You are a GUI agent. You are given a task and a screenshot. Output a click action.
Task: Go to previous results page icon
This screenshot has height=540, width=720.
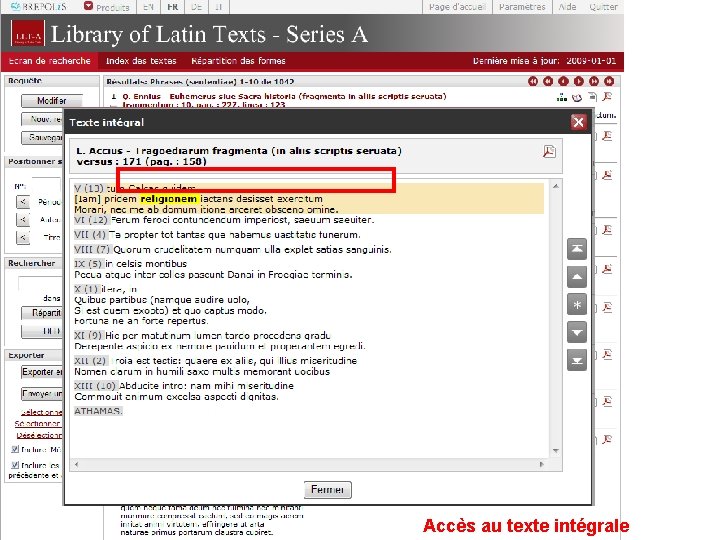(563, 81)
